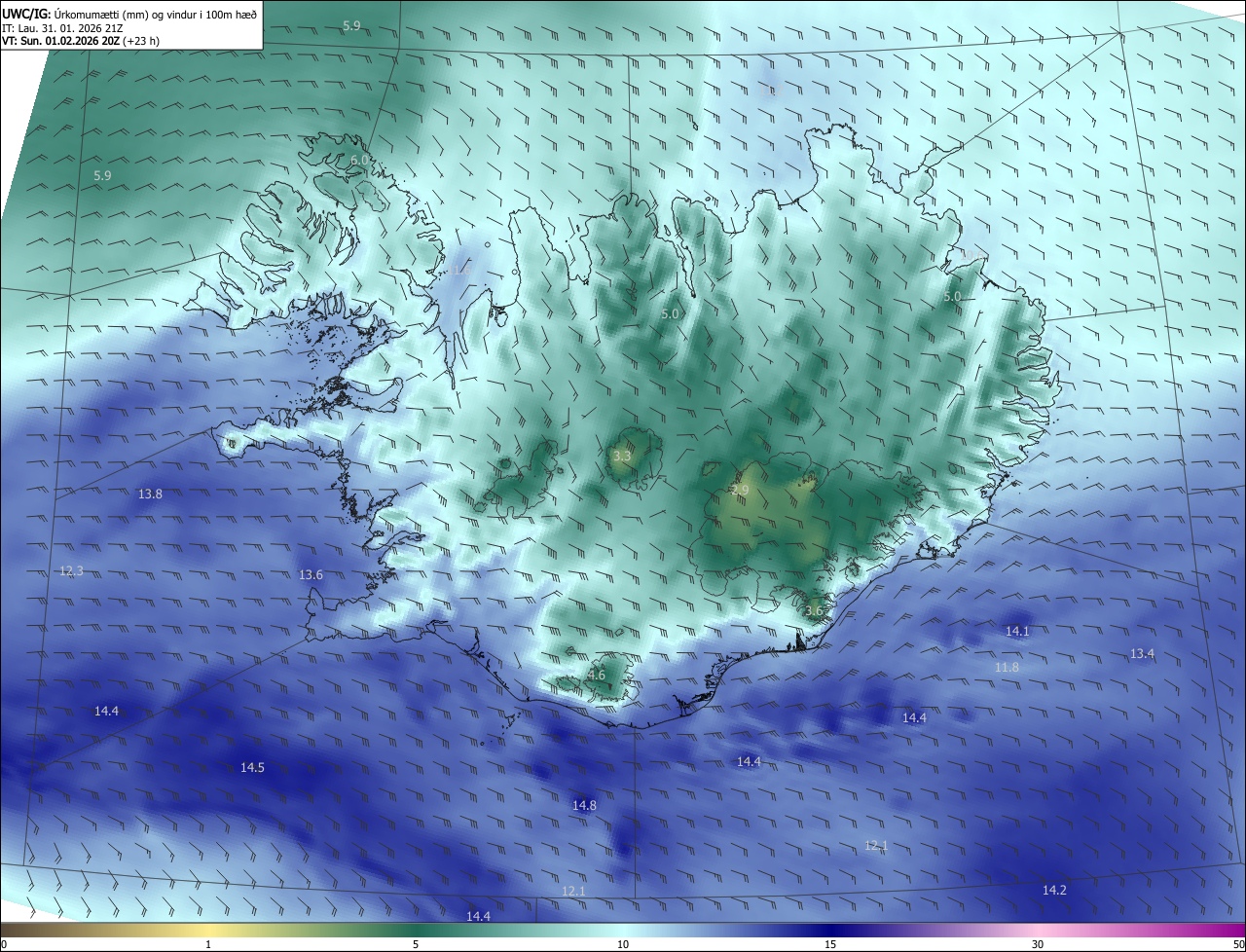Screen dimensions: 1246x952
Task: Click the title text "Úrkomumætti (mm) og vindur"
Action: coord(126,13)
